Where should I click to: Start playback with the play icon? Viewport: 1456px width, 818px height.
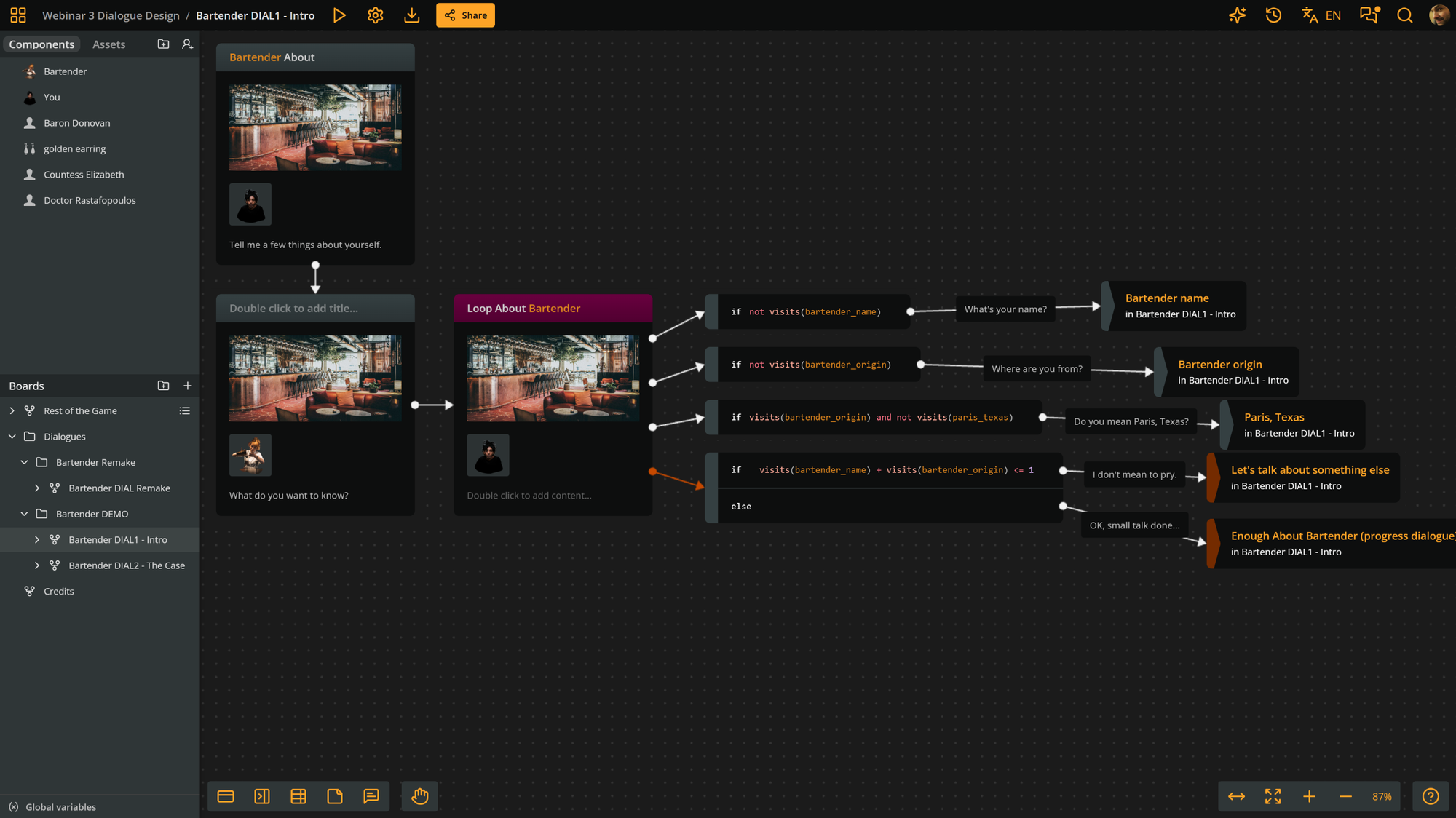tap(339, 15)
